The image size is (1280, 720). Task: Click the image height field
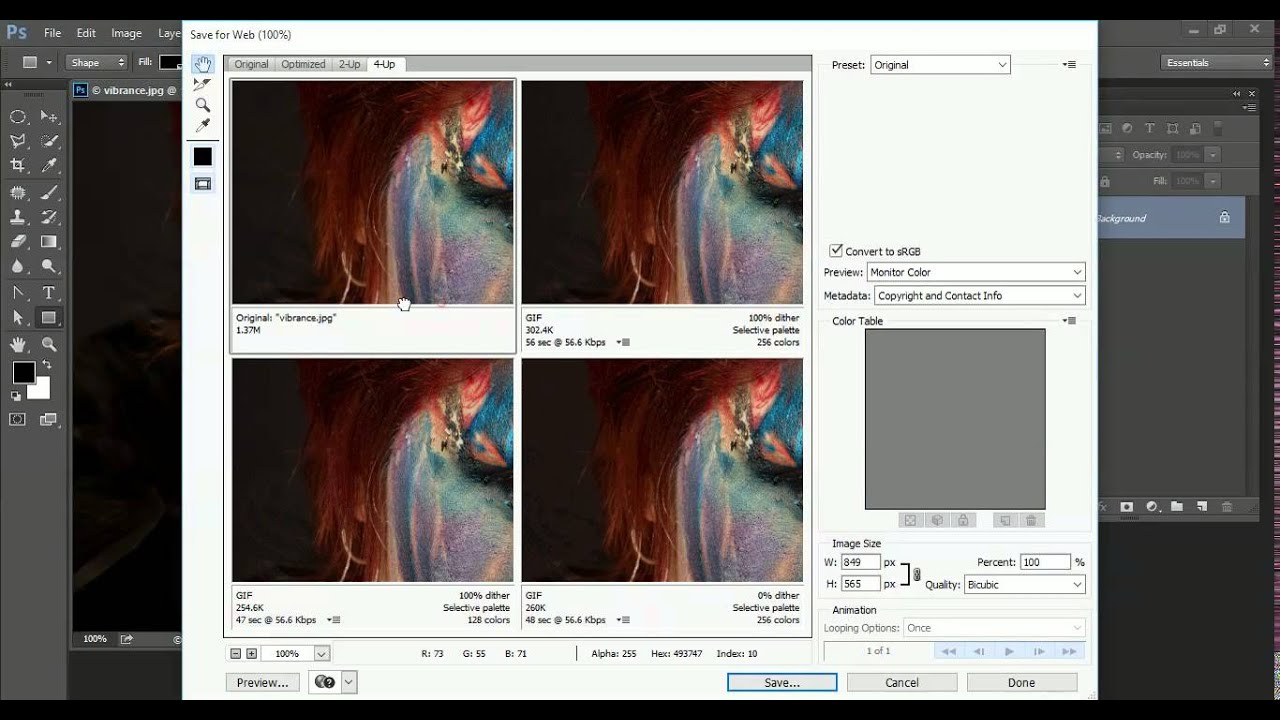tap(860, 584)
